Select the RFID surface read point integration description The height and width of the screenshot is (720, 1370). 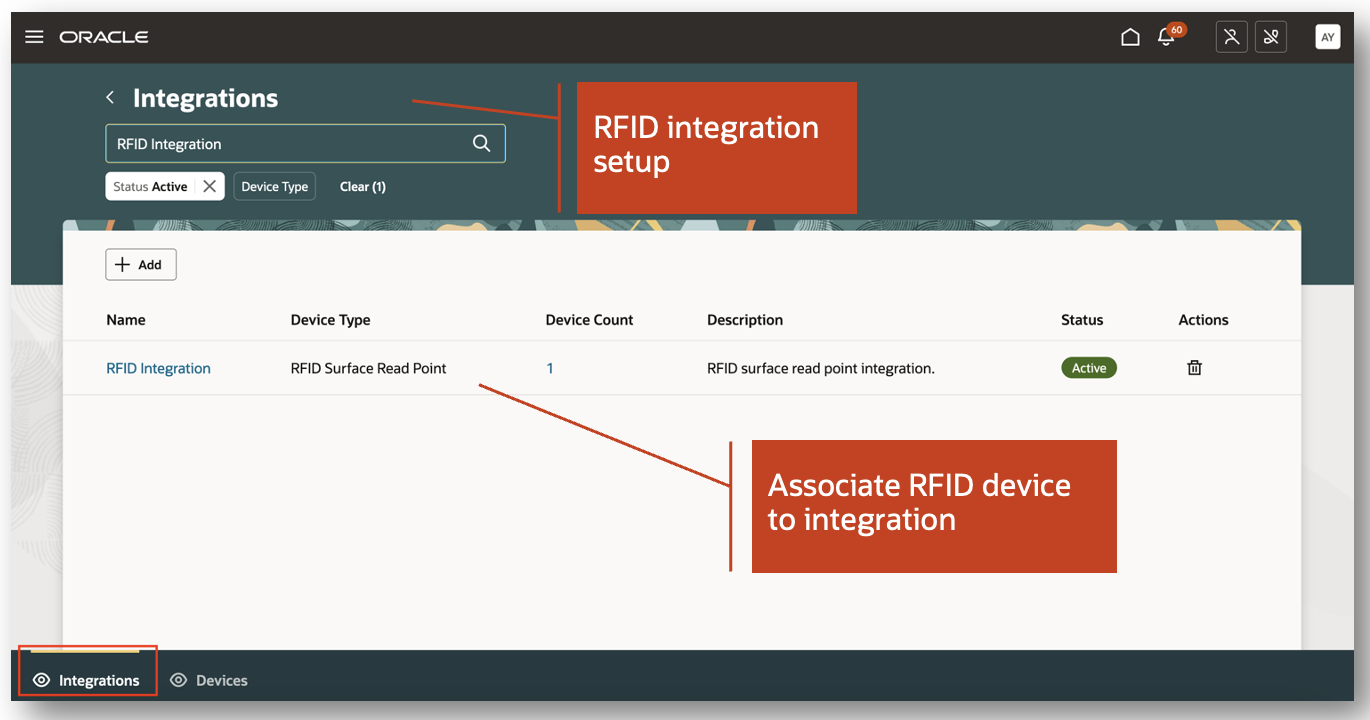820,368
